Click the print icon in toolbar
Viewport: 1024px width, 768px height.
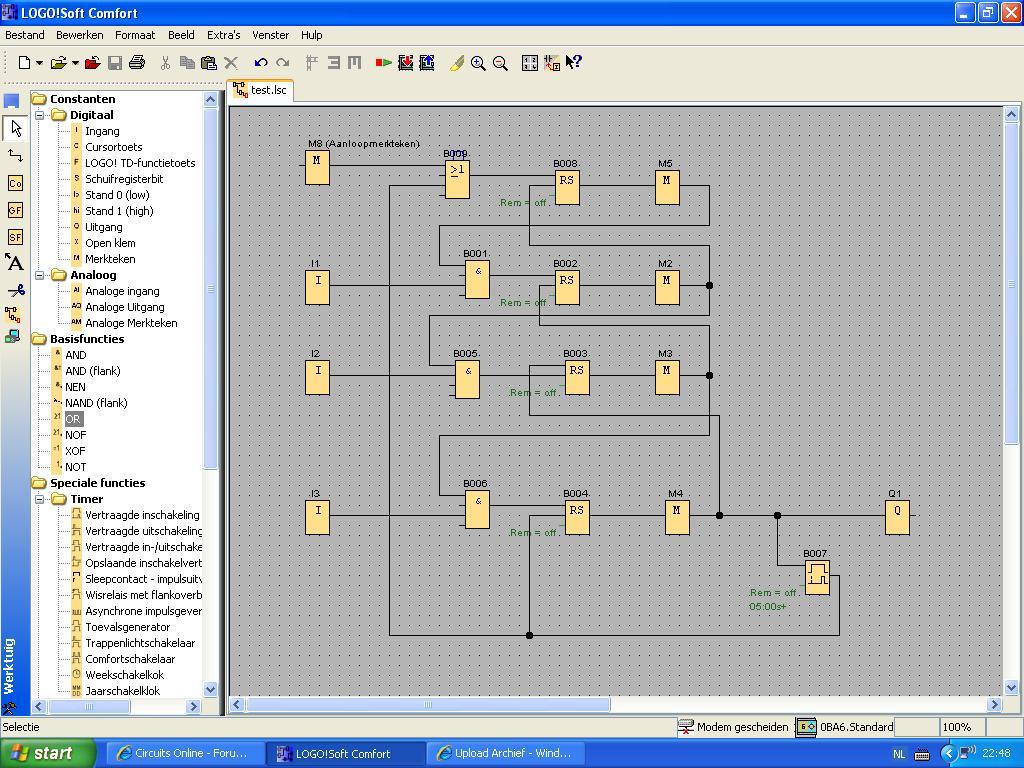pyautogui.click(x=137, y=62)
